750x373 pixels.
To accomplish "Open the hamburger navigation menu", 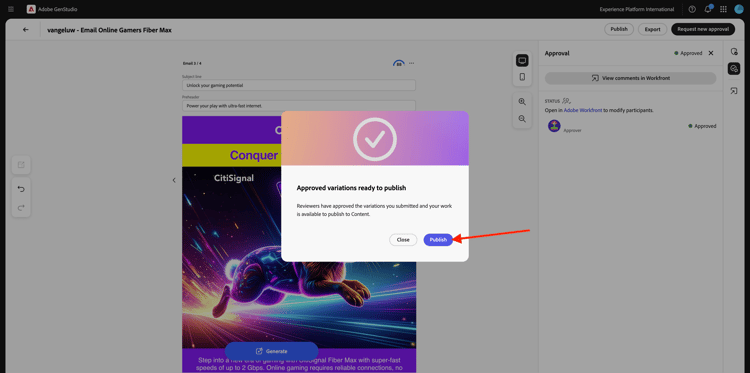I will (11, 9).
